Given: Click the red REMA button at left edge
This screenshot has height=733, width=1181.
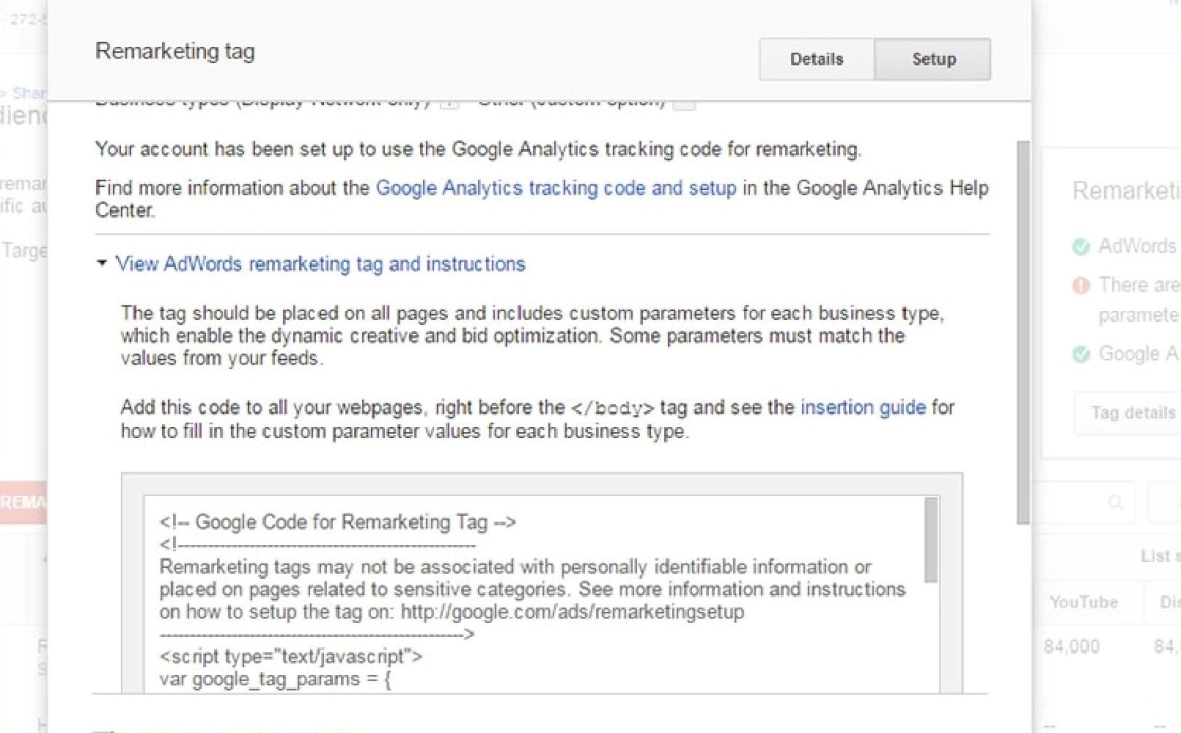Looking at the screenshot, I should (x=22, y=502).
